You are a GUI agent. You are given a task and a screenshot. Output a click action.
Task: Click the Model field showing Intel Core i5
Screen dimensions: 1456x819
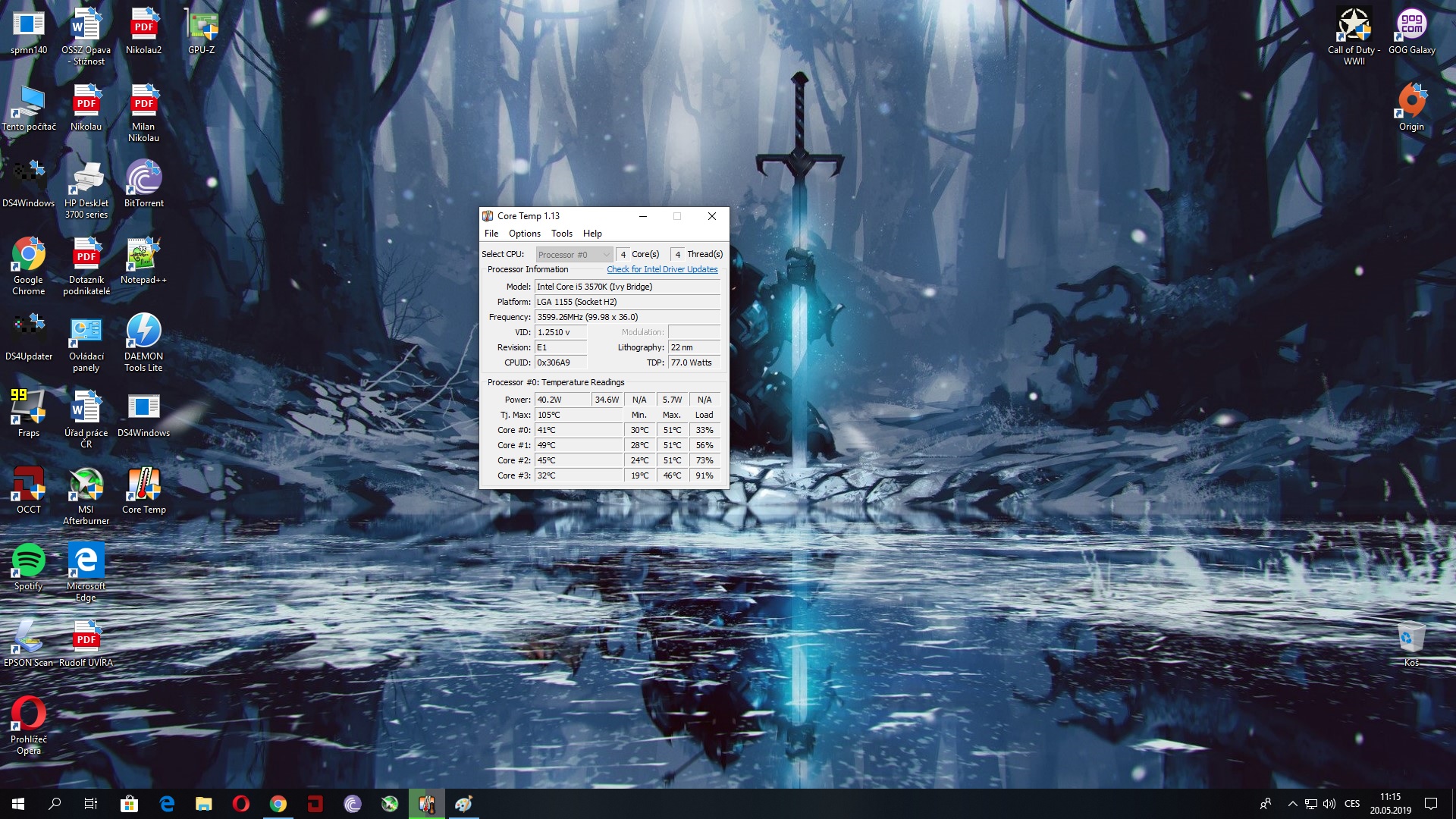pos(626,287)
